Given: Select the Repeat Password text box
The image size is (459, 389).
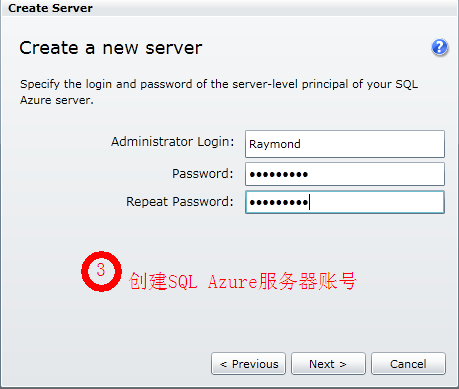Looking at the screenshot, I should 345,202.
